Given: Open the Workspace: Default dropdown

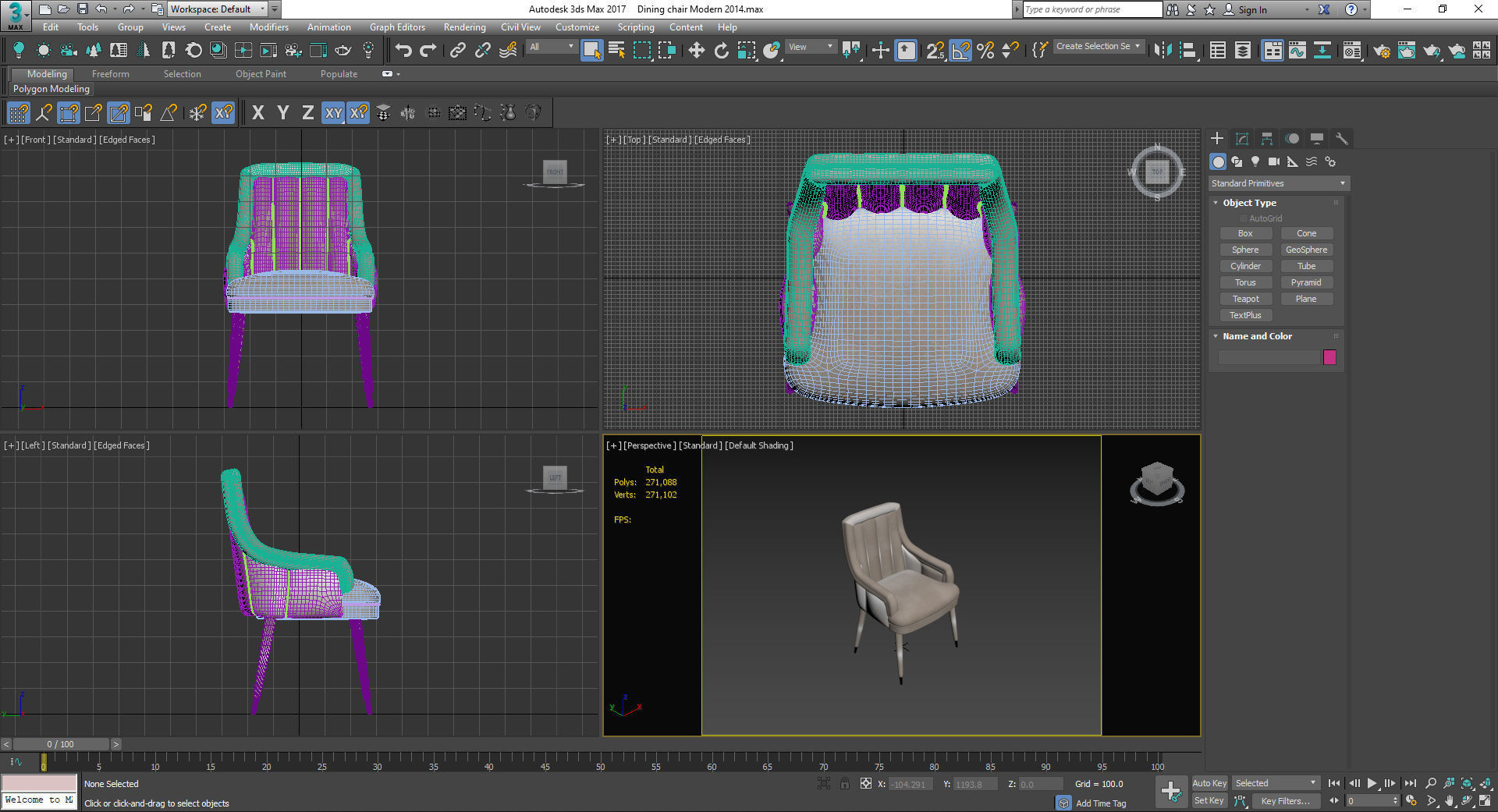Looking at the screenshot, I should coord(218,9).
